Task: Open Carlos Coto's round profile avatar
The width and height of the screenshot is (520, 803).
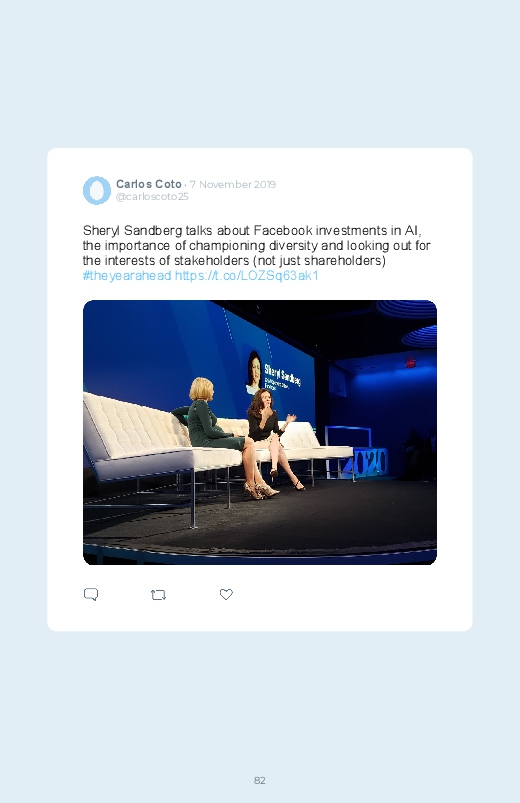Action: coord(97,190)
